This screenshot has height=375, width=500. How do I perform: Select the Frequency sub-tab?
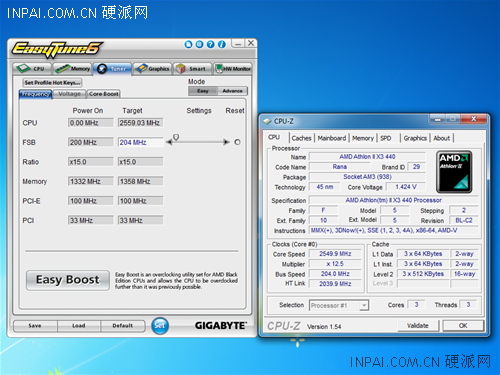35,94
